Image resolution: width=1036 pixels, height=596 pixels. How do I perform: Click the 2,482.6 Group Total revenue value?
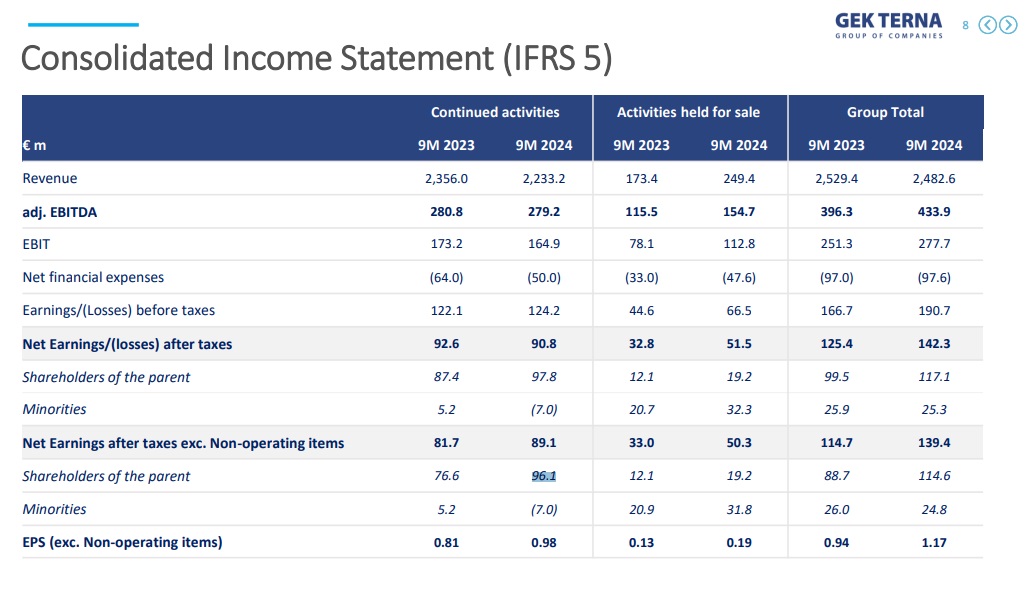click(934, 178)
